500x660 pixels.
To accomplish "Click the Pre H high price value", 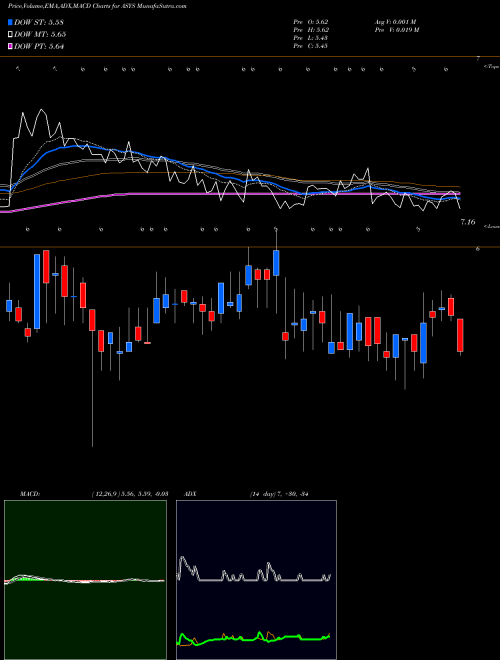I will click(x=311, y=30).
